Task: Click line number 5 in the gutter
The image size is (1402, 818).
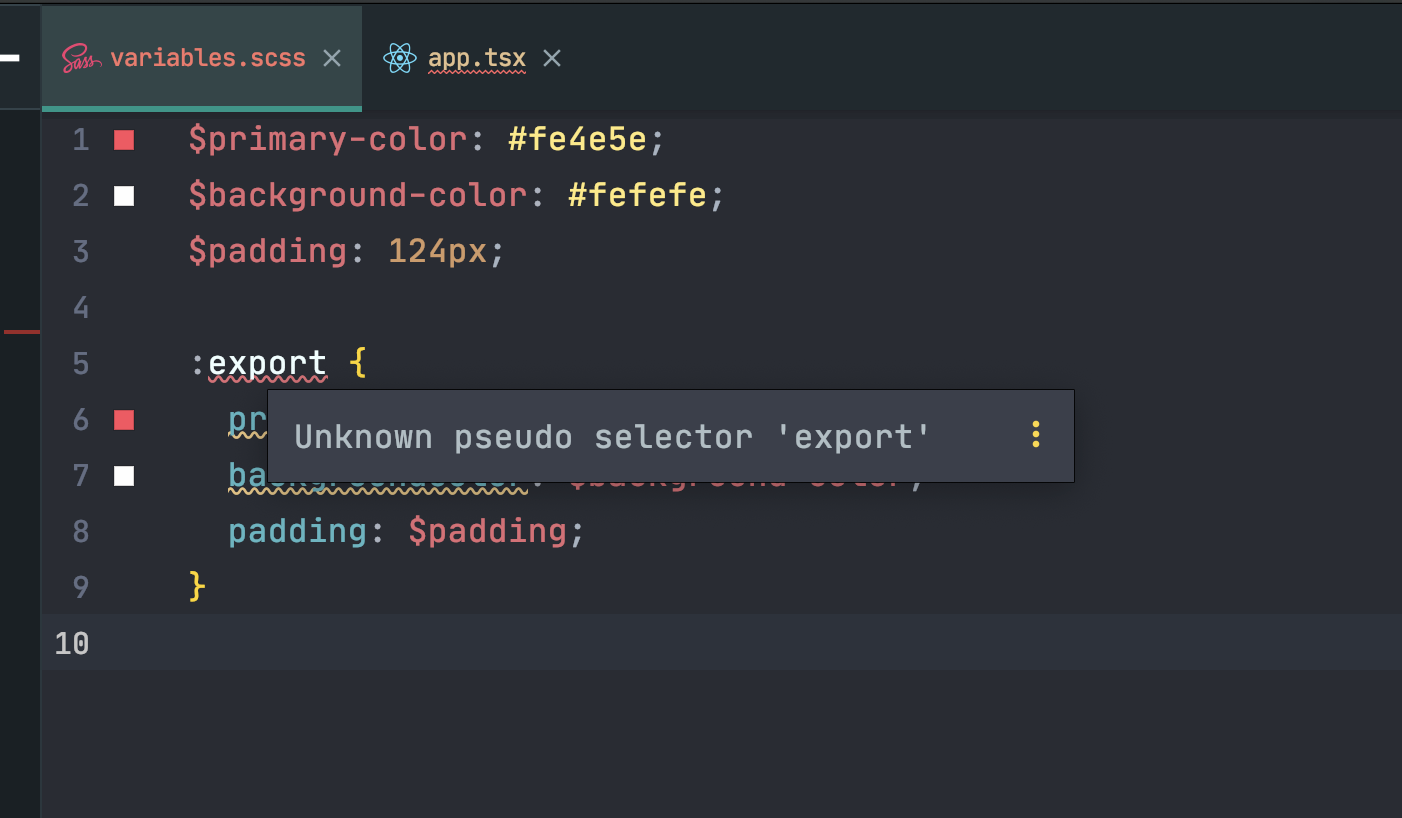Action: [80, 364]
